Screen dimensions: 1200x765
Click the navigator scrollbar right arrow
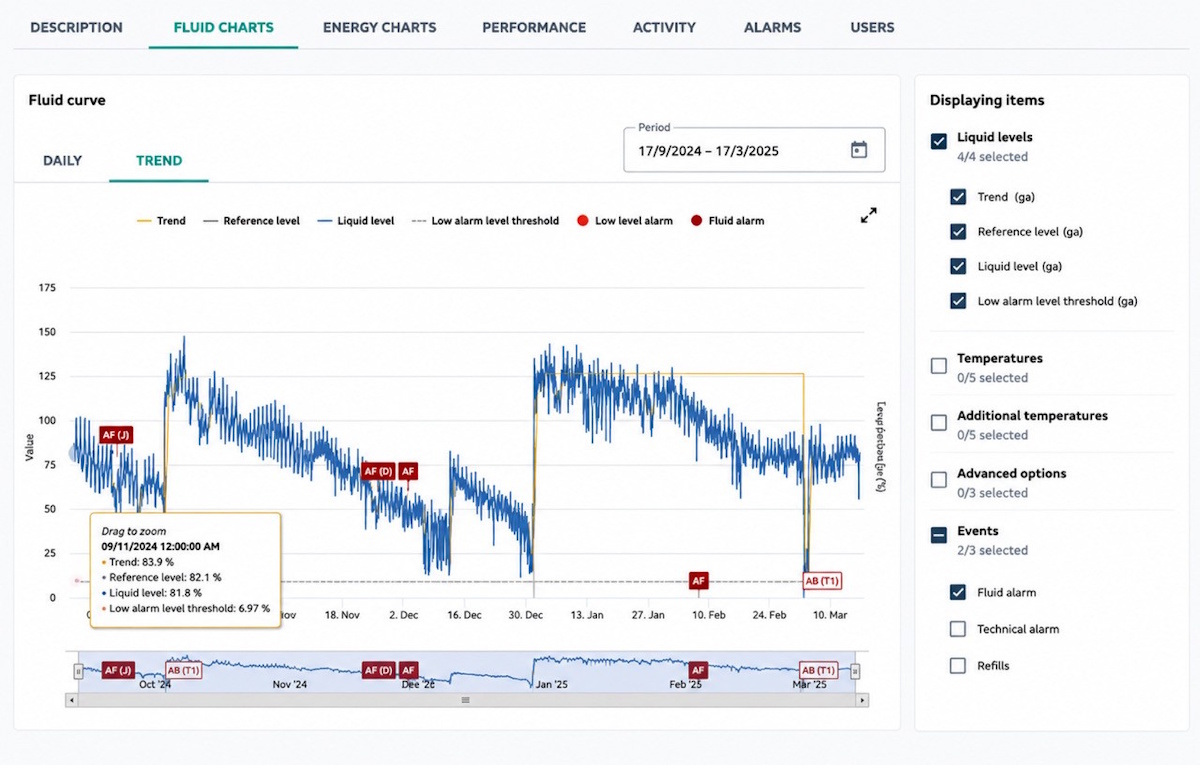[x=863, y=700]
